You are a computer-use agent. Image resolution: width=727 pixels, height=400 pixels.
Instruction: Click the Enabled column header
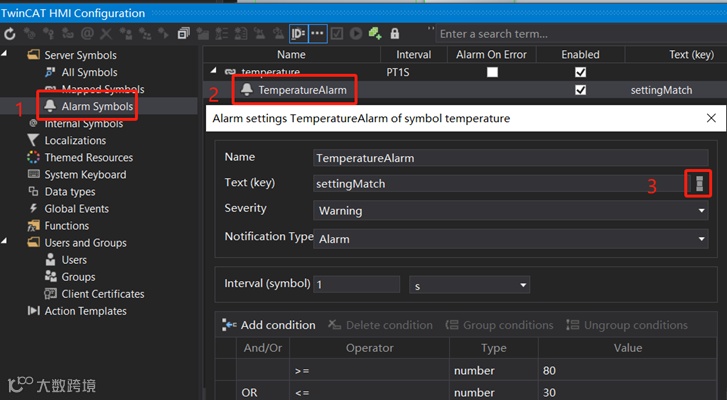(580, 55)
